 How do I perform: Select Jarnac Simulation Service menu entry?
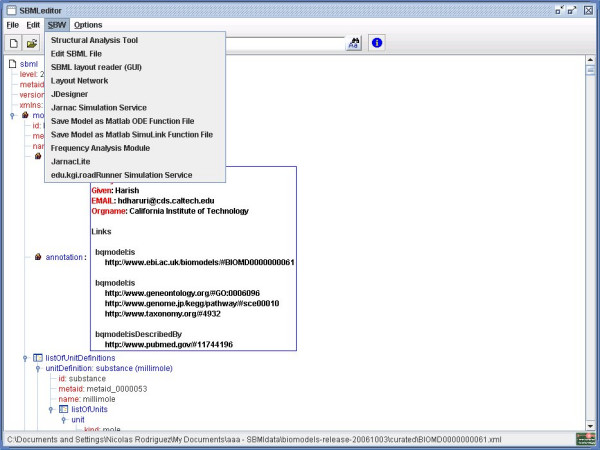(98, 107)
